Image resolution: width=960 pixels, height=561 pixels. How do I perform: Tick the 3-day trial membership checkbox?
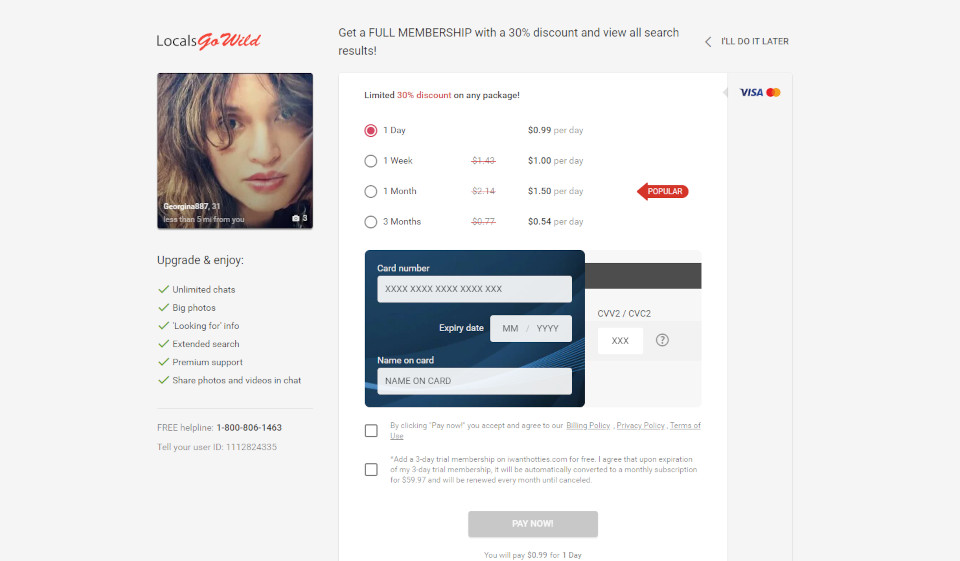pos(371,469)
